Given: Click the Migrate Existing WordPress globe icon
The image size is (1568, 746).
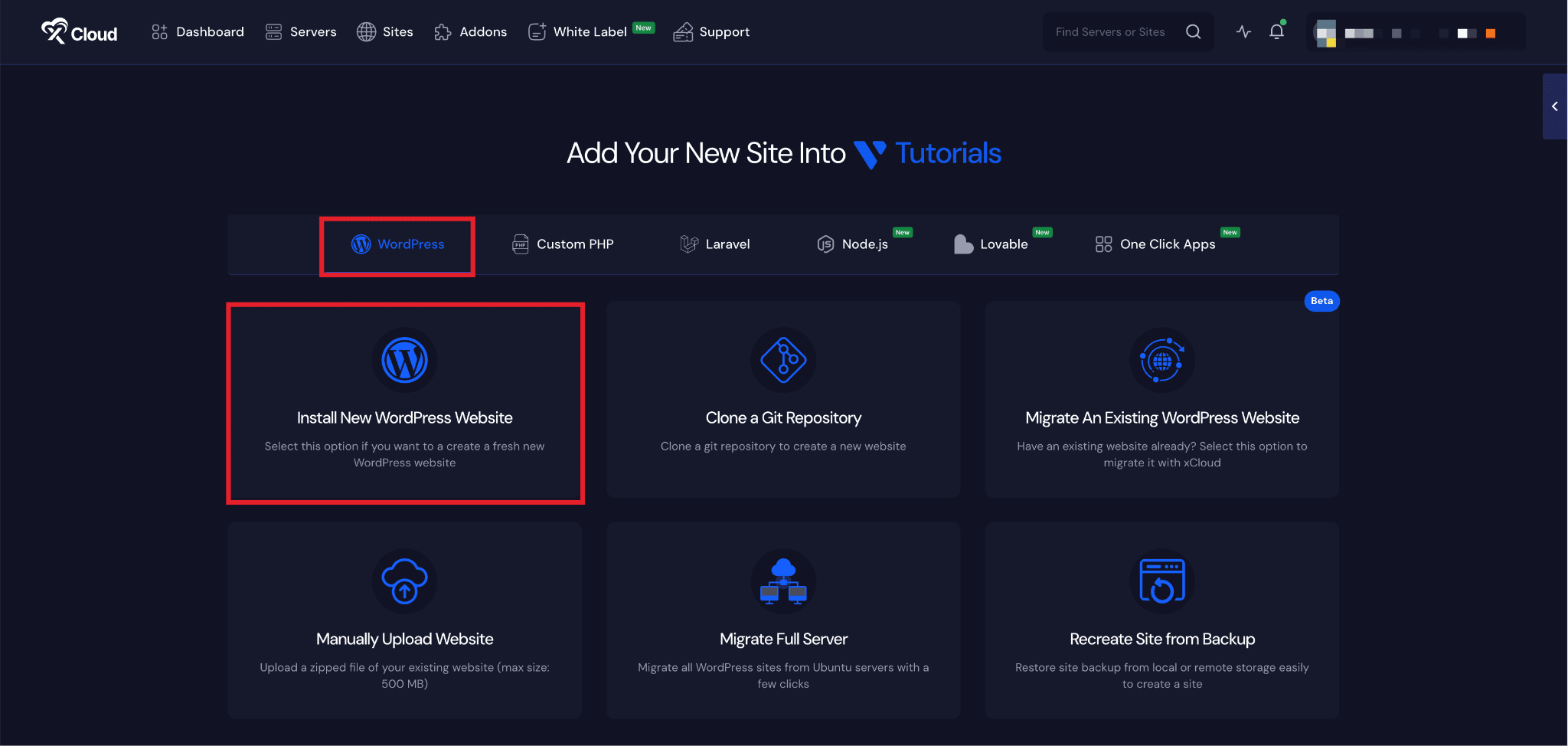Looking at the screenshot, I should (x=1161, y=360).
